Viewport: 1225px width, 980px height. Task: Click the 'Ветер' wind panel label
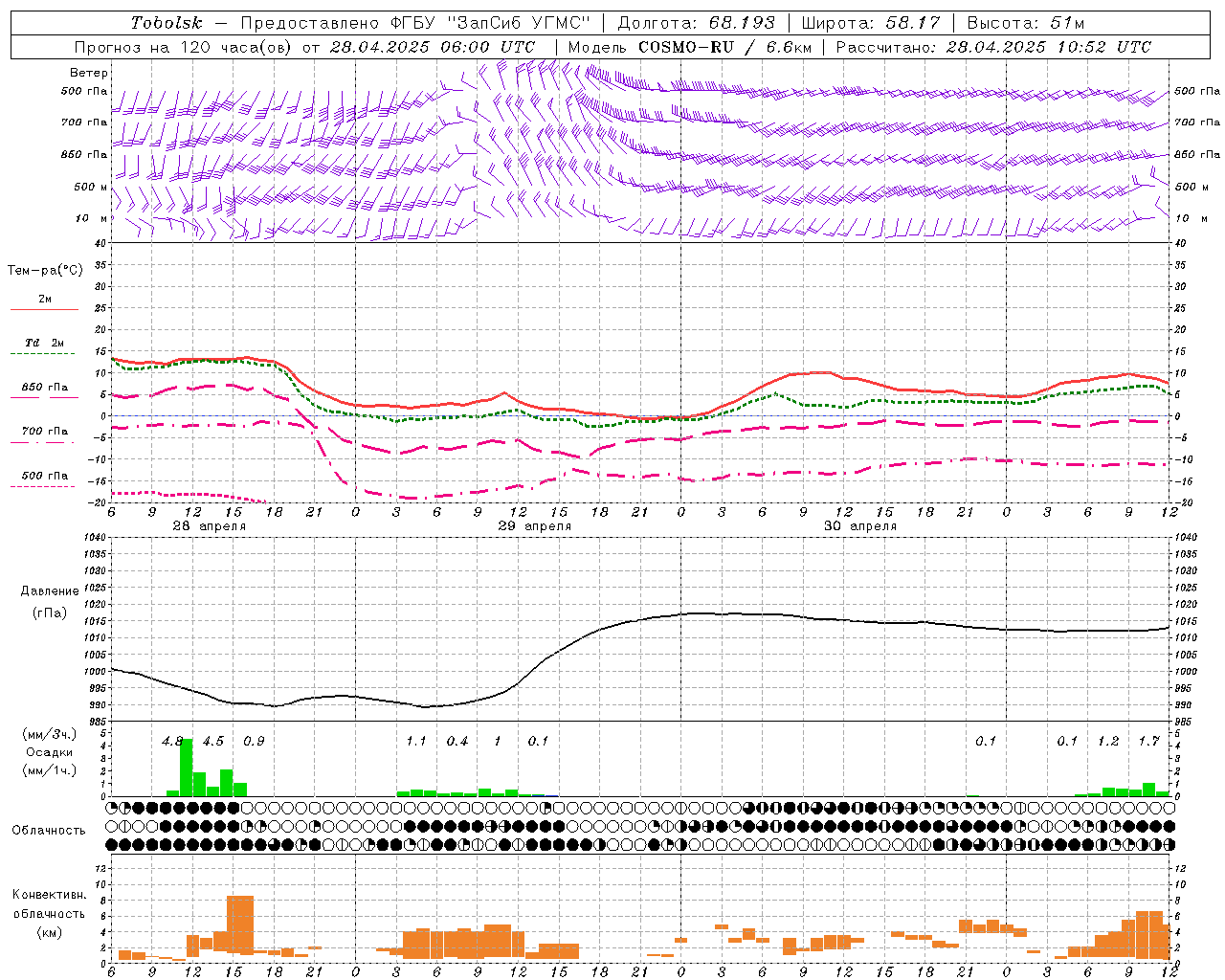89,73
